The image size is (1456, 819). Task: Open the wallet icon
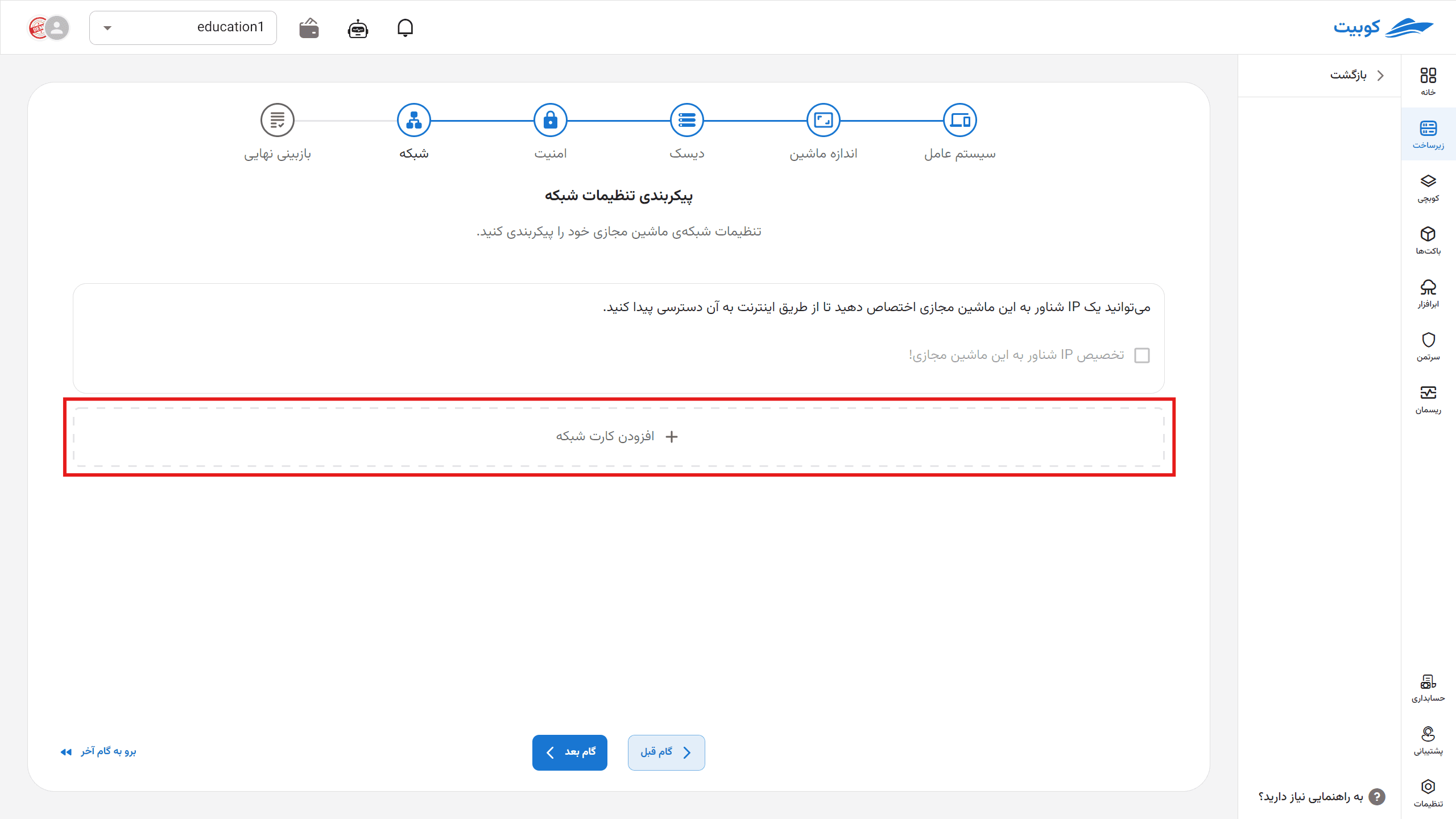pyautogui.click(x=309, y=28)
